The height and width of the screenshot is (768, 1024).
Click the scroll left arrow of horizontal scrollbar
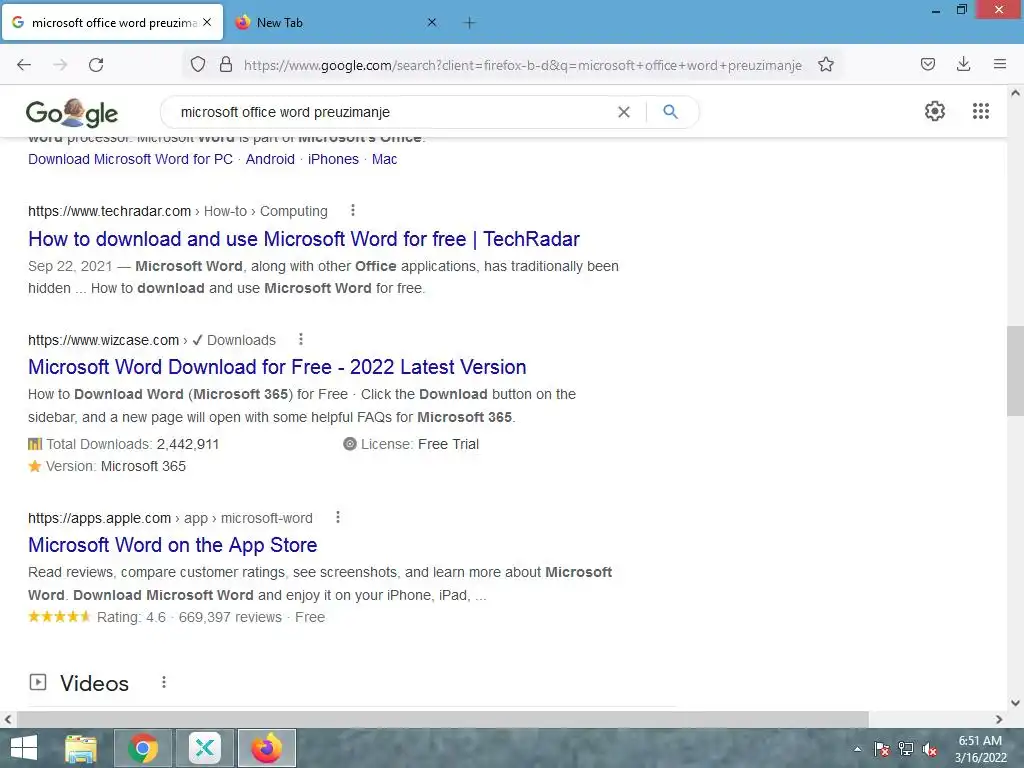[8, 719]
